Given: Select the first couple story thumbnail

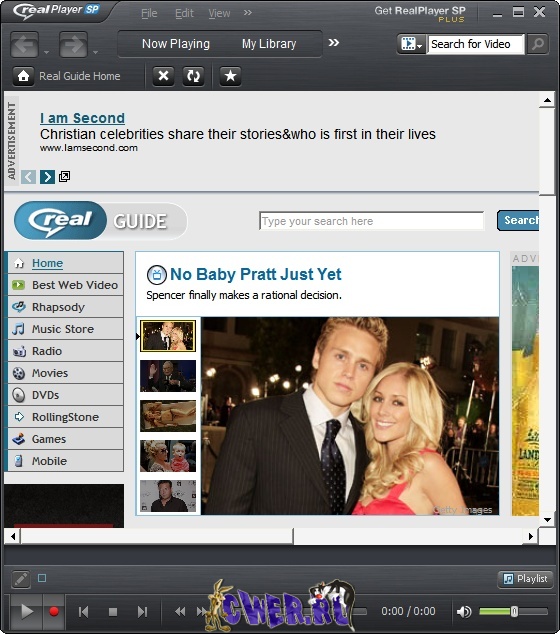Looking at the screenshot, I should [x=168, y=336].
